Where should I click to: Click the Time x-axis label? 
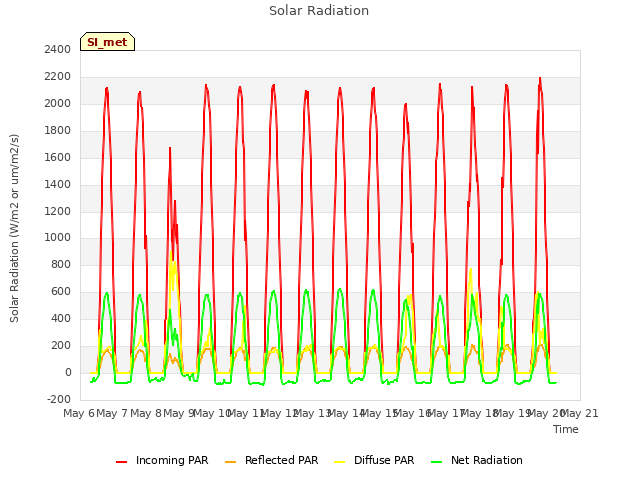point(566,429)
